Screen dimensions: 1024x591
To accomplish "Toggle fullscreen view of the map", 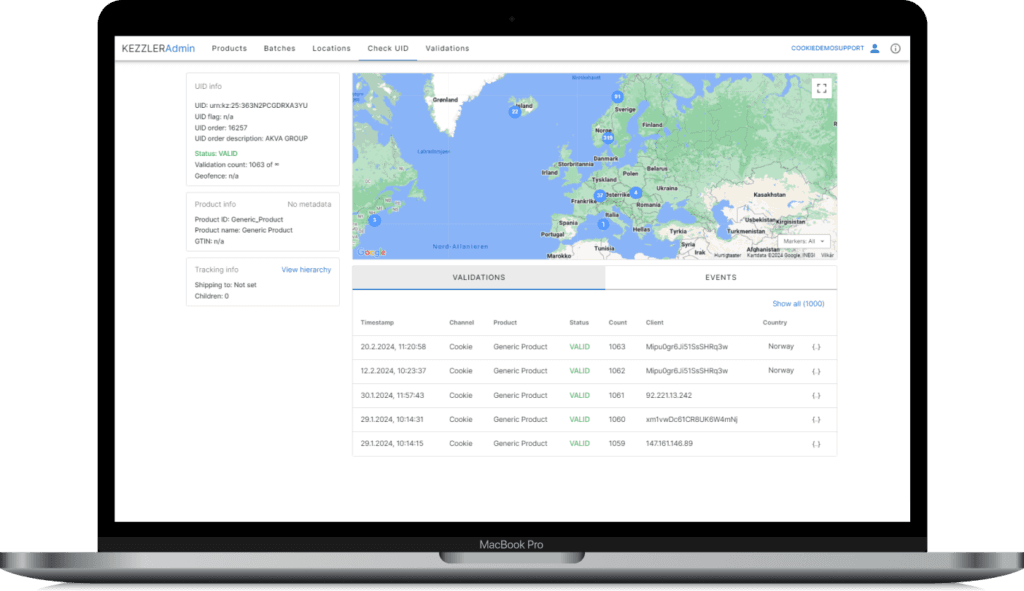I will [x=821, y=88].
